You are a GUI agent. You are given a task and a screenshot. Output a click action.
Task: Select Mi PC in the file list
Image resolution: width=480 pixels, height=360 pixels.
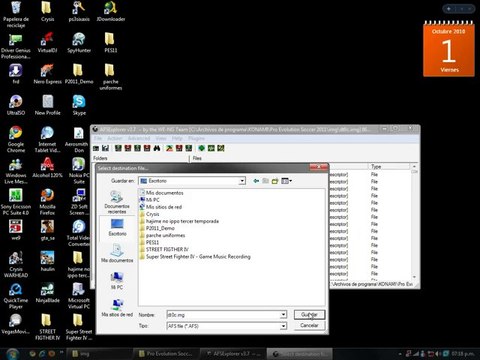pyautogui.click(x=149, y=200)
